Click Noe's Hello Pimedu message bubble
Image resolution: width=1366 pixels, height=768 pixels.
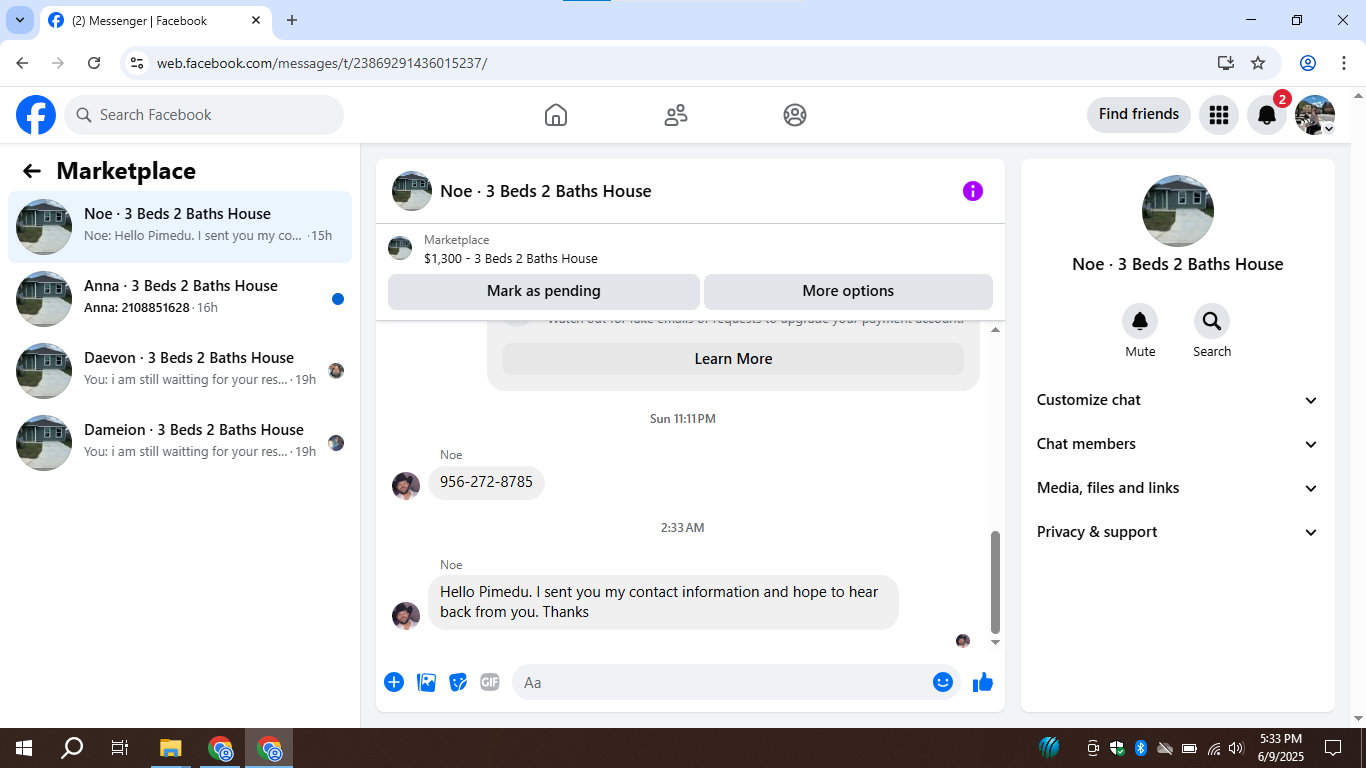pos(663,602)
